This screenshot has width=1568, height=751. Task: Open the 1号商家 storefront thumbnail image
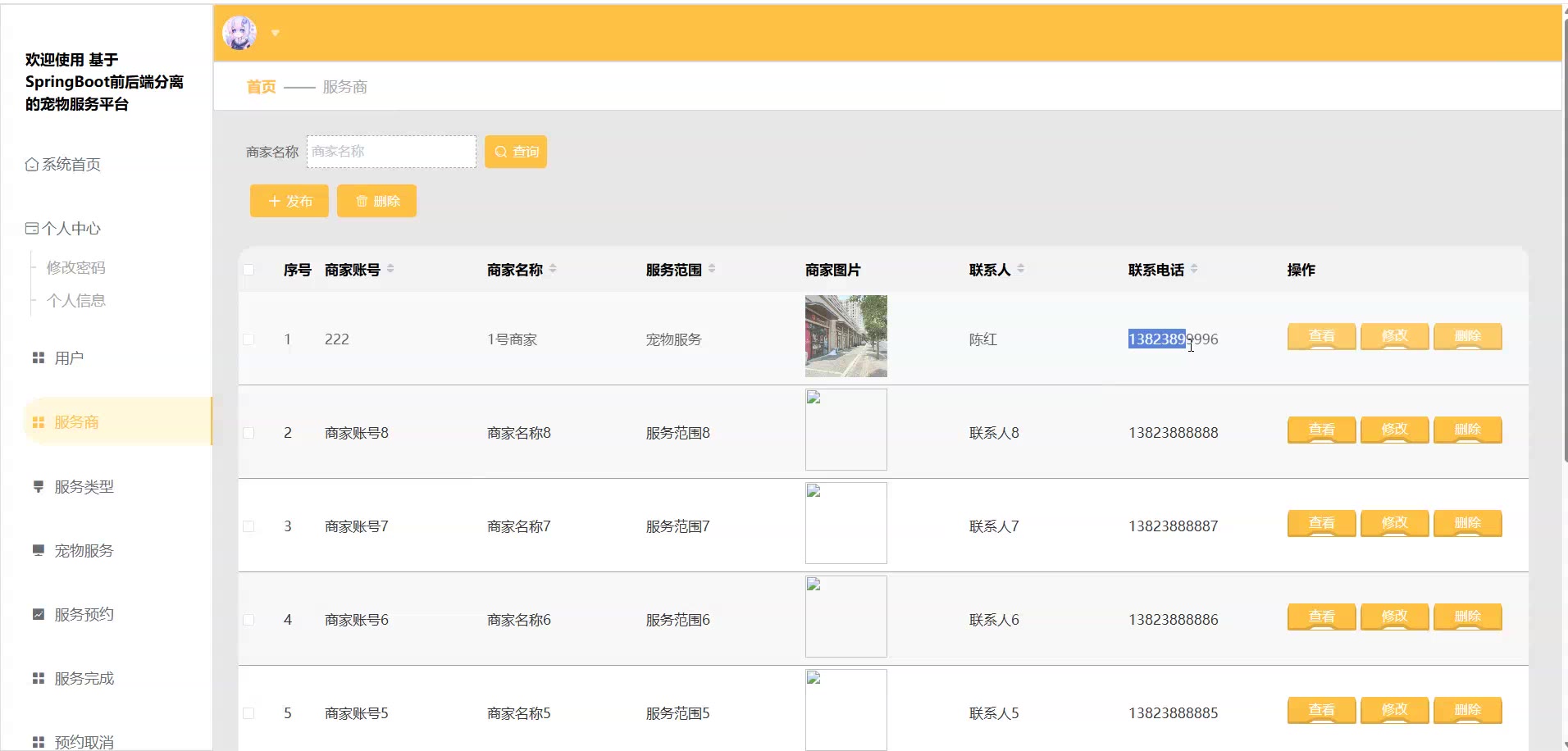click(x=846, y=336)
